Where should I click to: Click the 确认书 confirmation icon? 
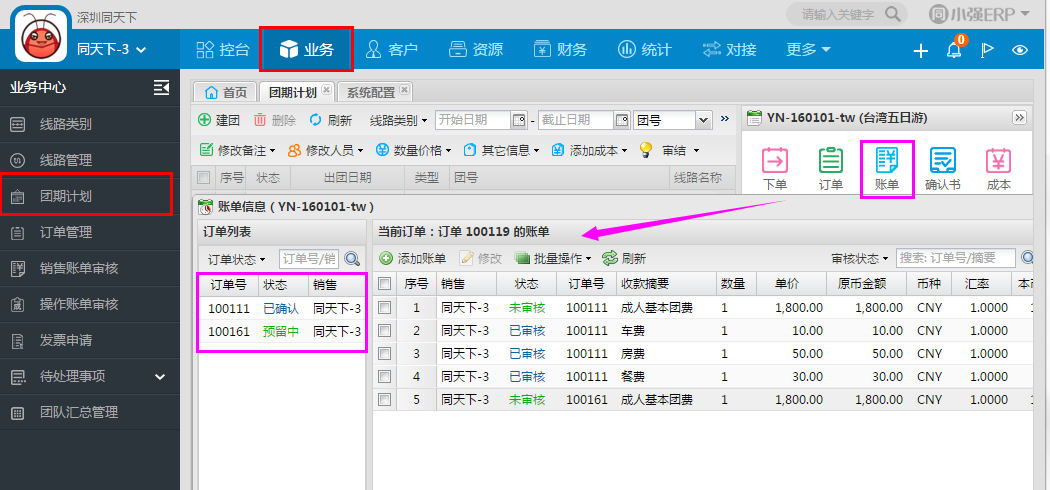pyautogui.click(x=943, y=169)
